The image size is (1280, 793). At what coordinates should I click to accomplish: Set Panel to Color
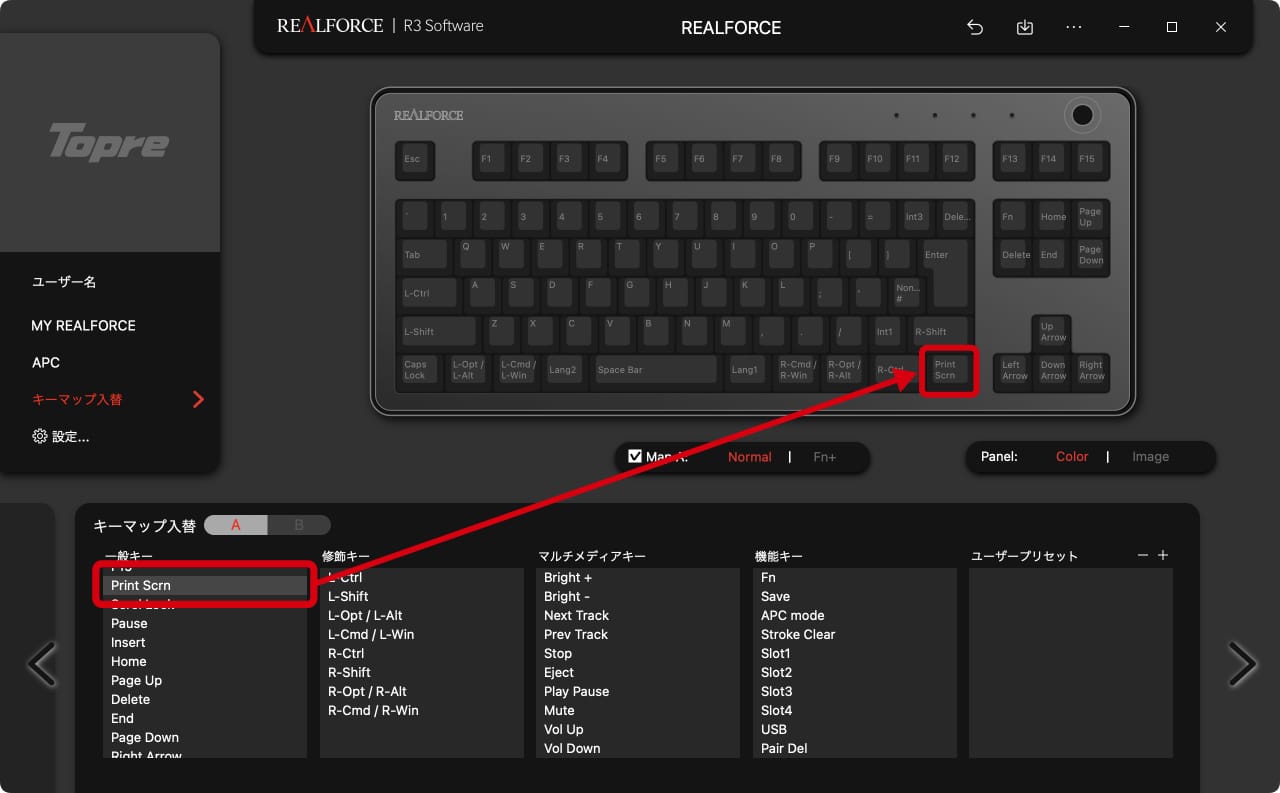tap(1072, 457)
